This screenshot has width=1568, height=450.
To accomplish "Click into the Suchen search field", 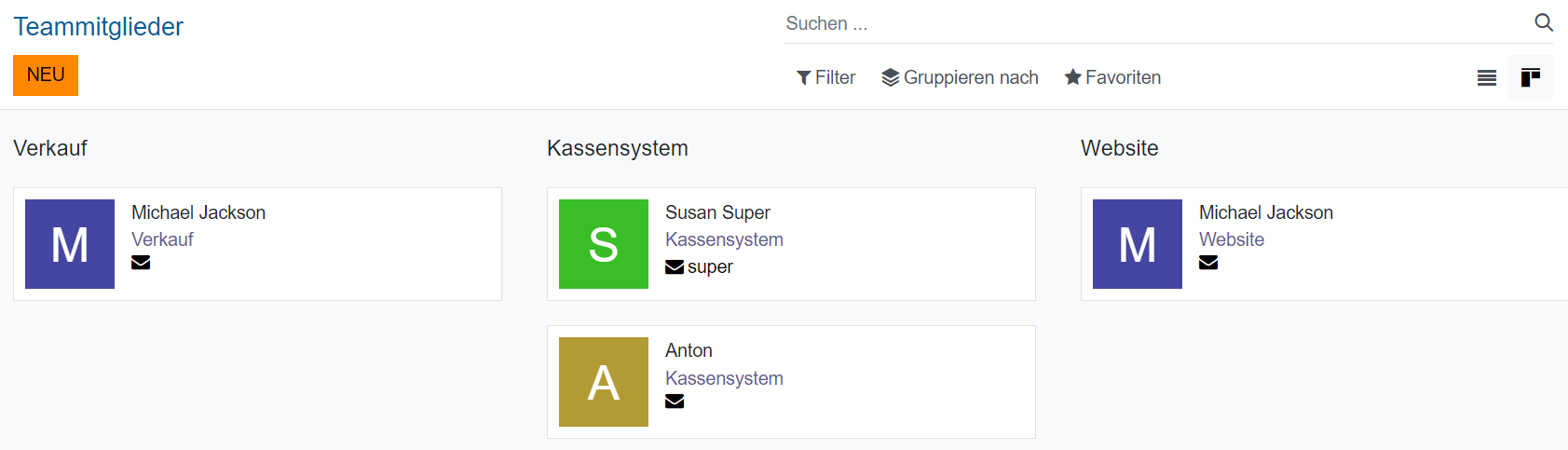I will [x=1155, y=23].
